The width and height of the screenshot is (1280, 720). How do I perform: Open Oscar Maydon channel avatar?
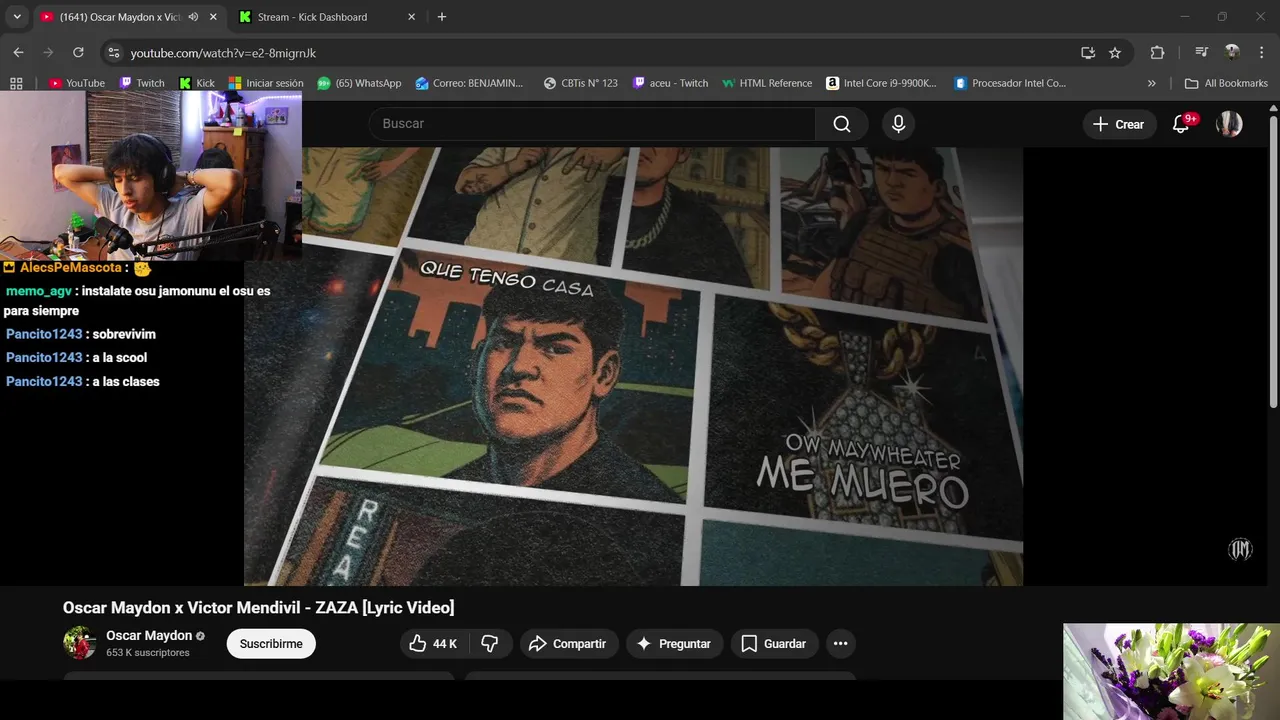(x=79, y=643)
